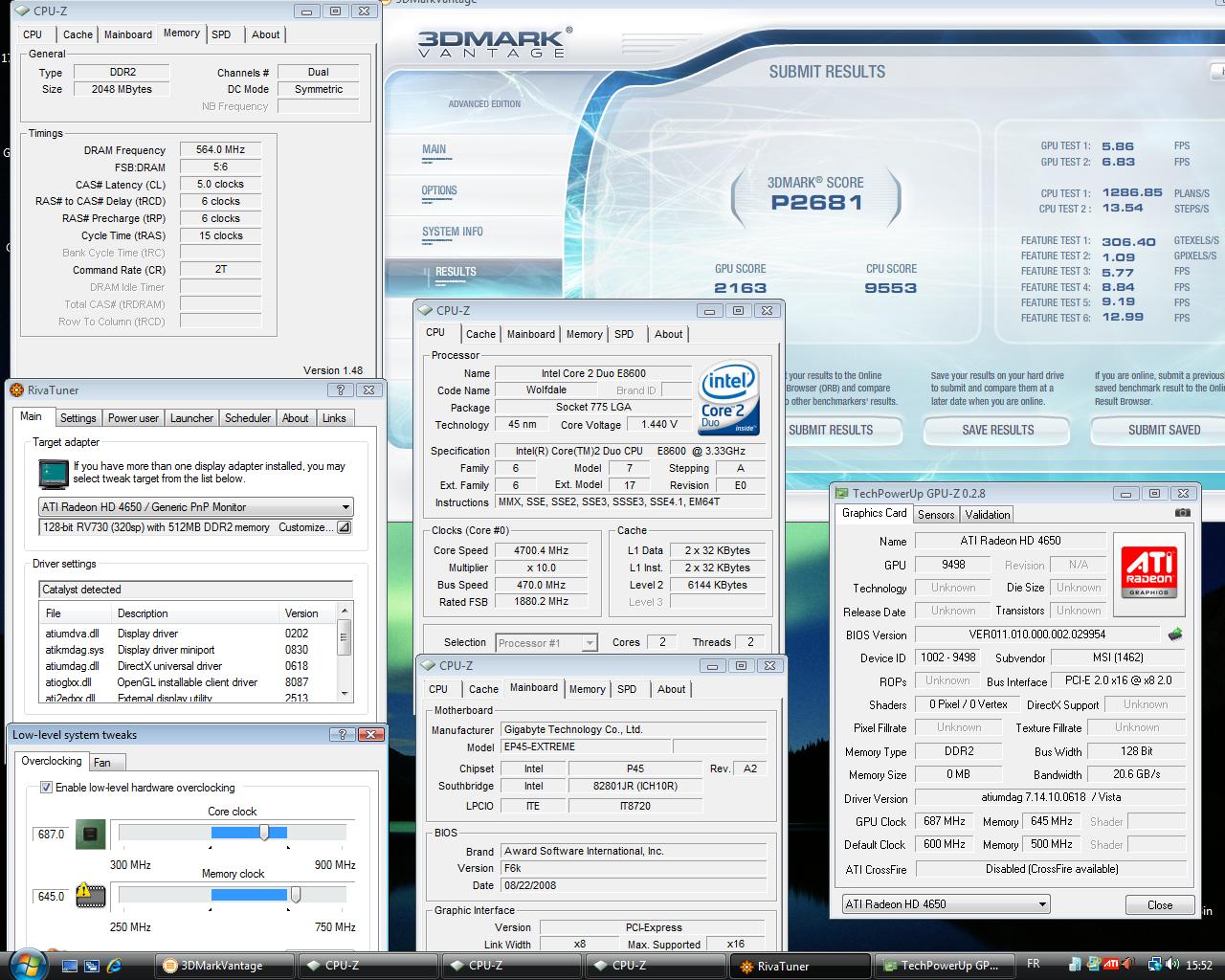Open the Windows Start orb

coord(26,964)
